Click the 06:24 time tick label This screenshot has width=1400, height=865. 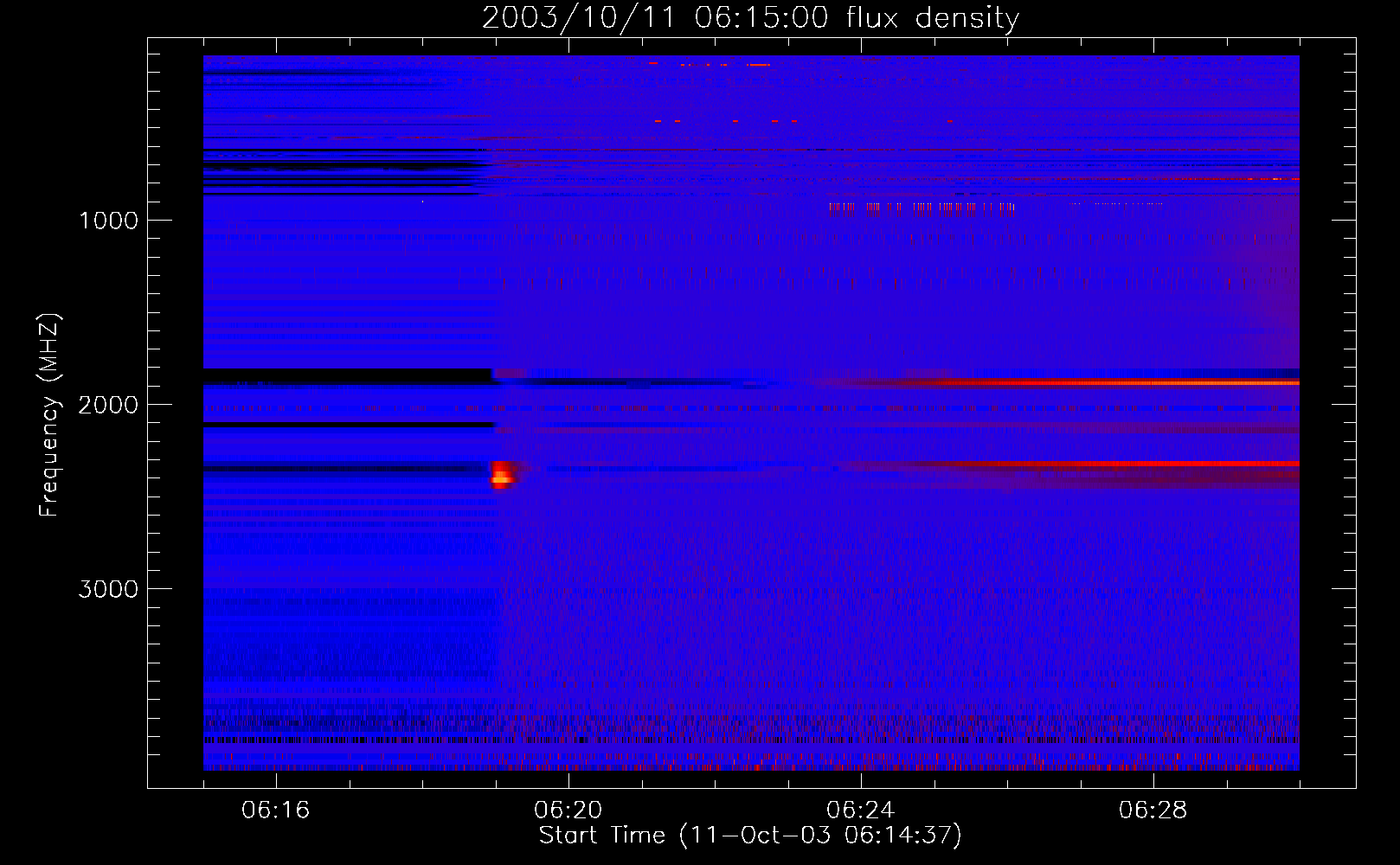[861, 811]
